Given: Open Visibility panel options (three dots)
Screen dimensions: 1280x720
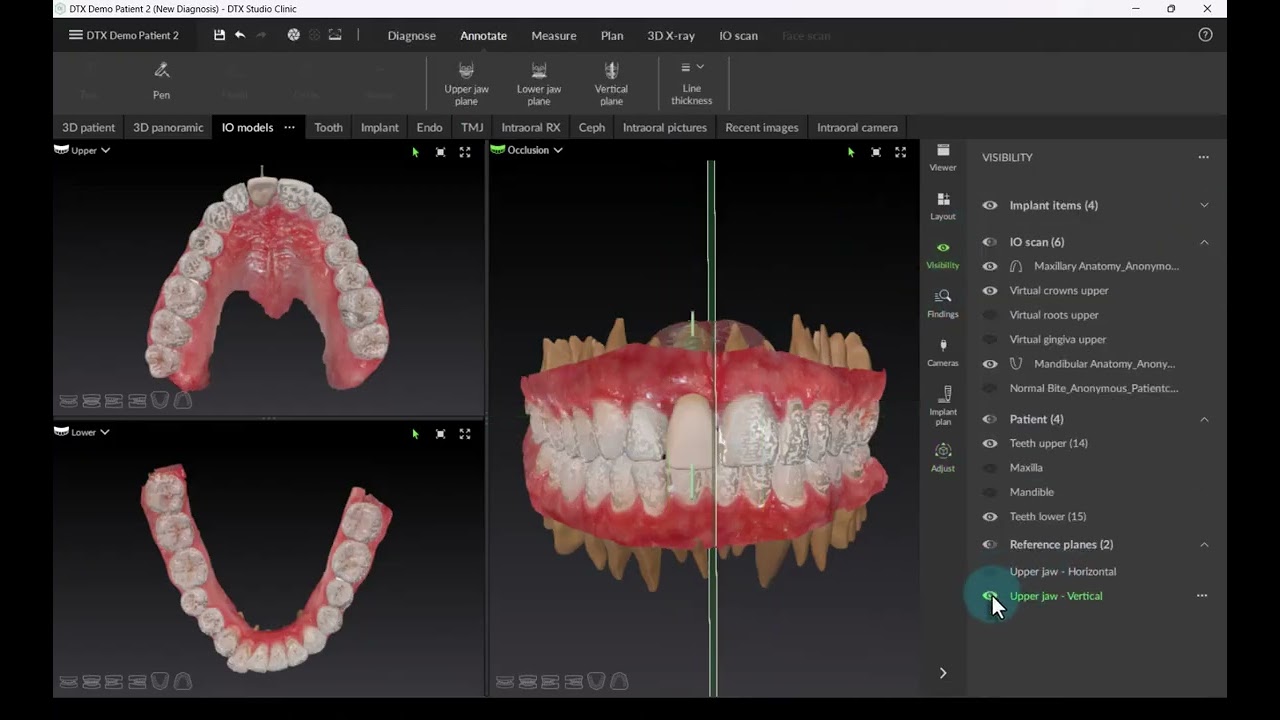Looking at the screenshot, I should 1203,157.
